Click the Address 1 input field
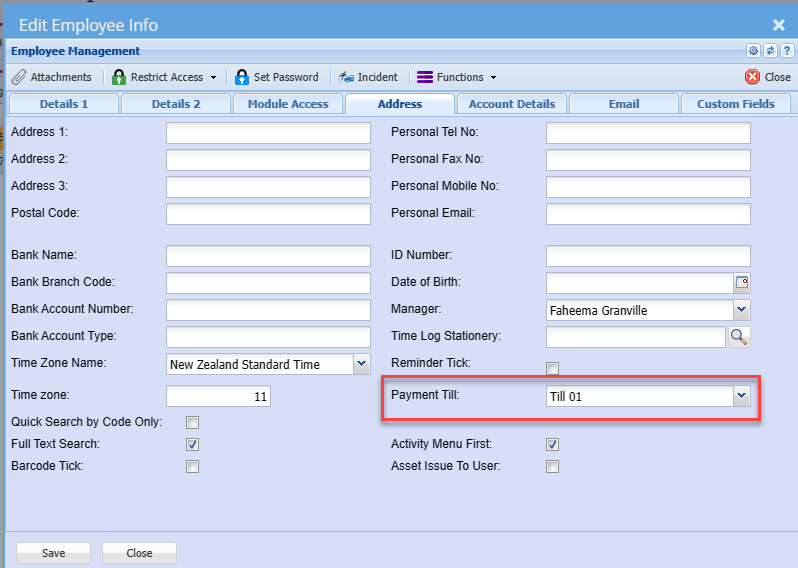This screenshot has width=798, height=568. (x=268, y=133)
